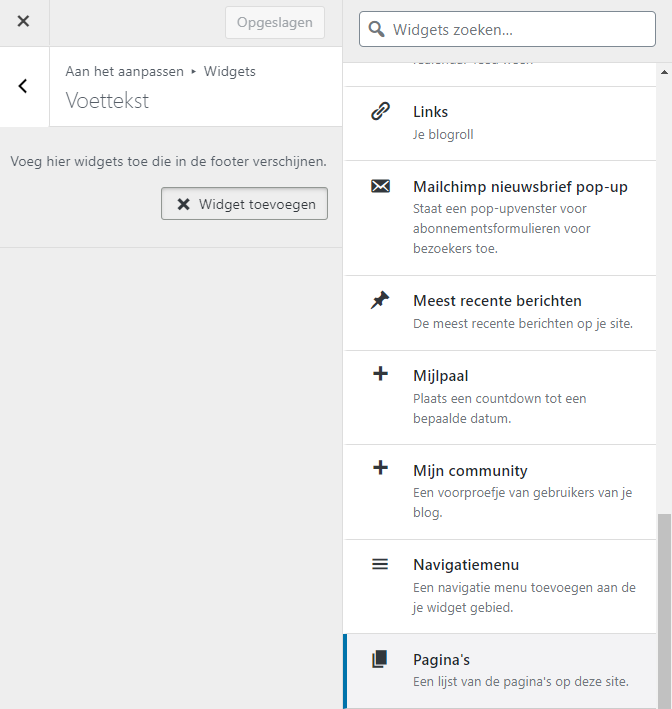Click the magnifying glass search icon
672x709 pixels.
[376, 29]
